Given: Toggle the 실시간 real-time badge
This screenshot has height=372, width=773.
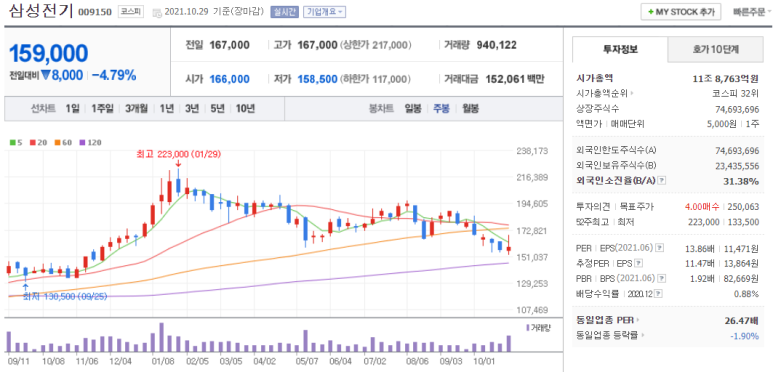Looking at the screenshot, I should (x=284, y=12).
